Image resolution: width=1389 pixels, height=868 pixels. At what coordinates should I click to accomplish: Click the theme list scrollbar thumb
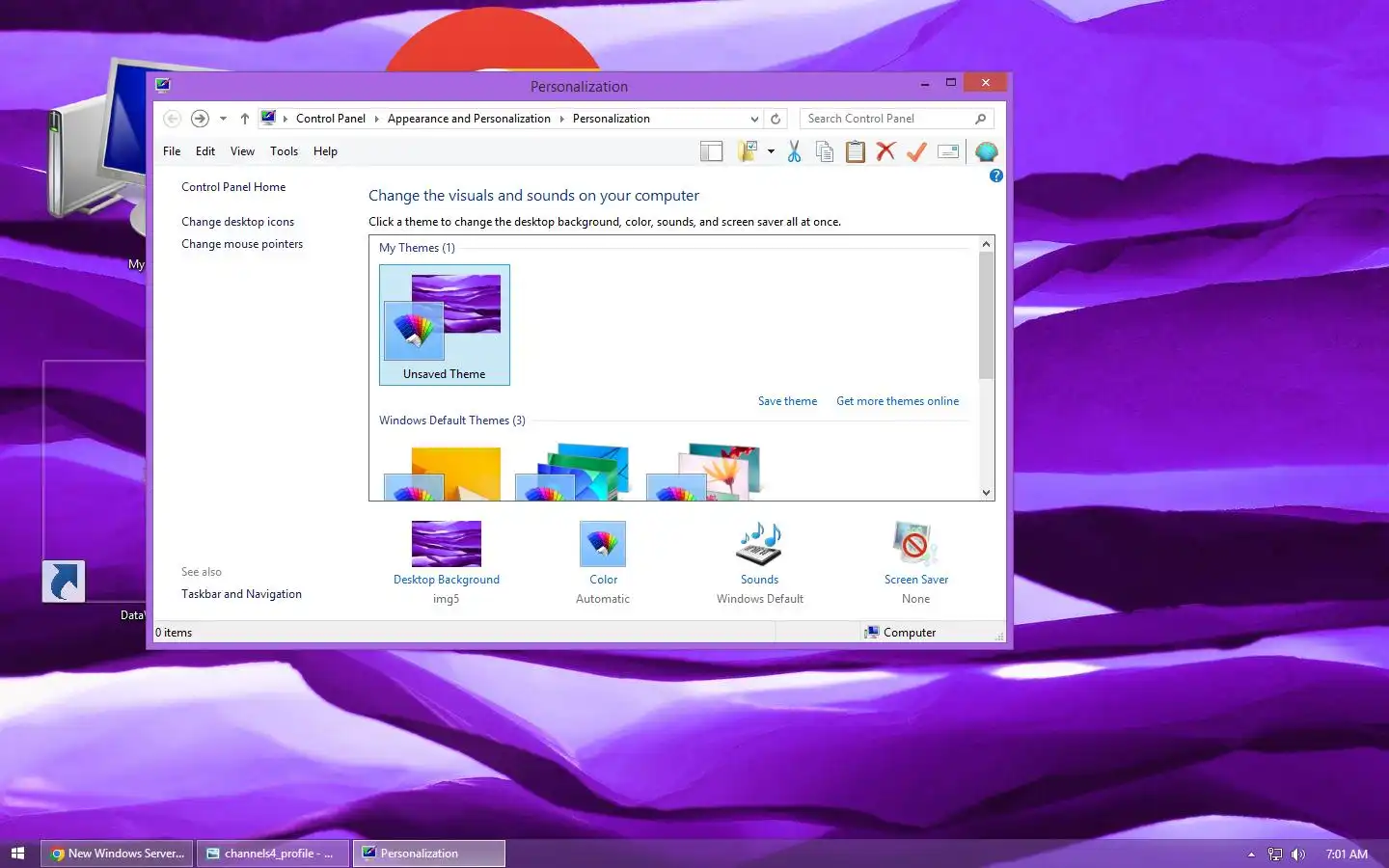pos(986,314)
